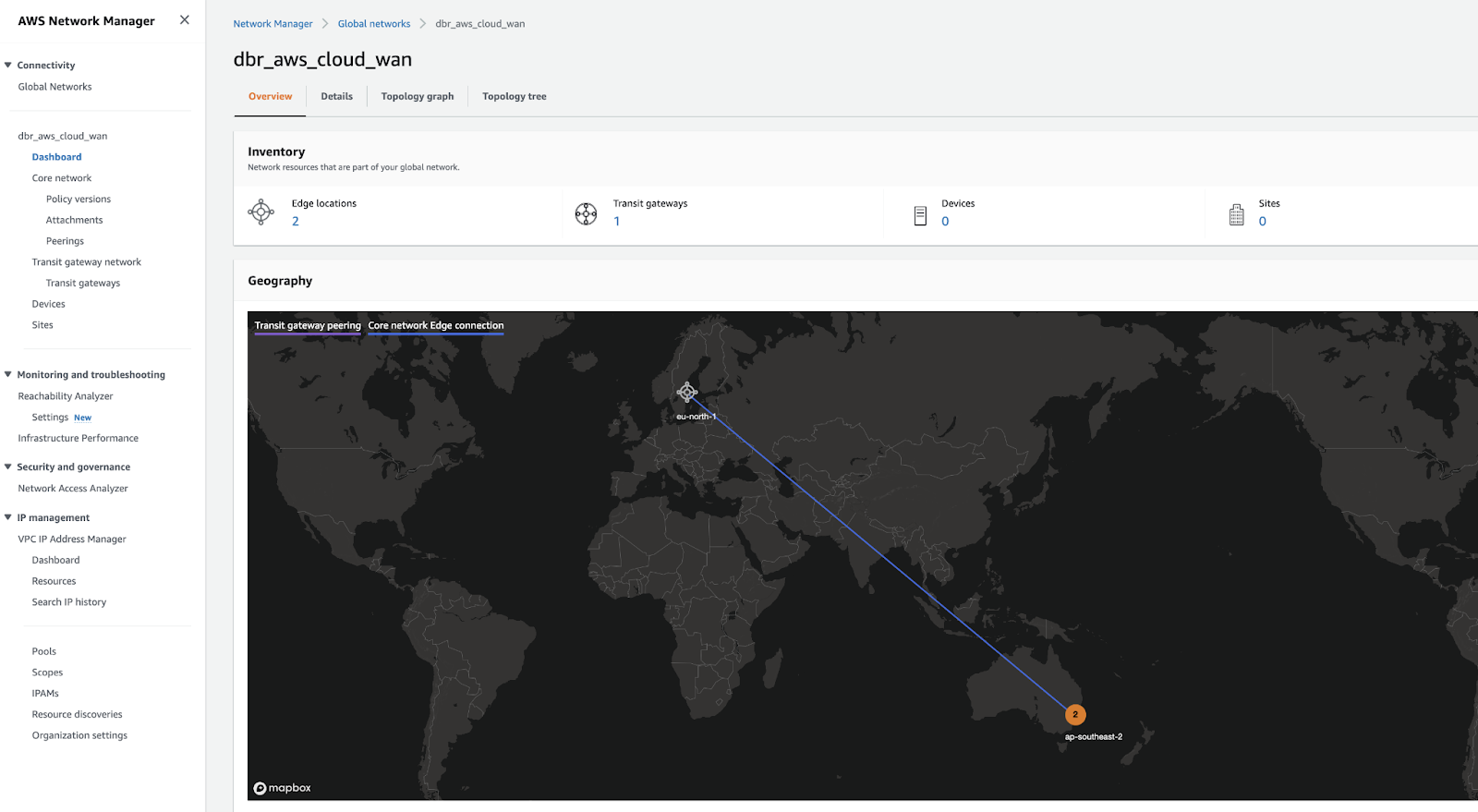Open Policy versions in sidebar
The image size is (1478, 812).
click(x=79, y=200)
